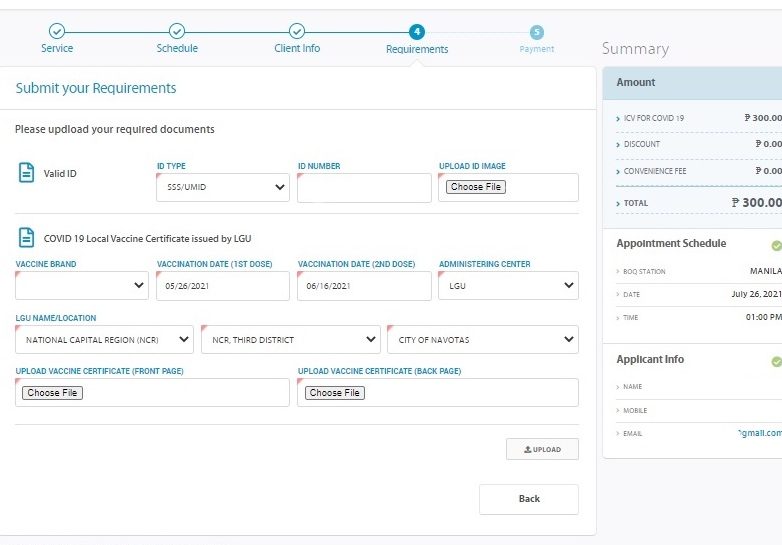
Task: Click the Back button
Action: (x=528, y=499)
